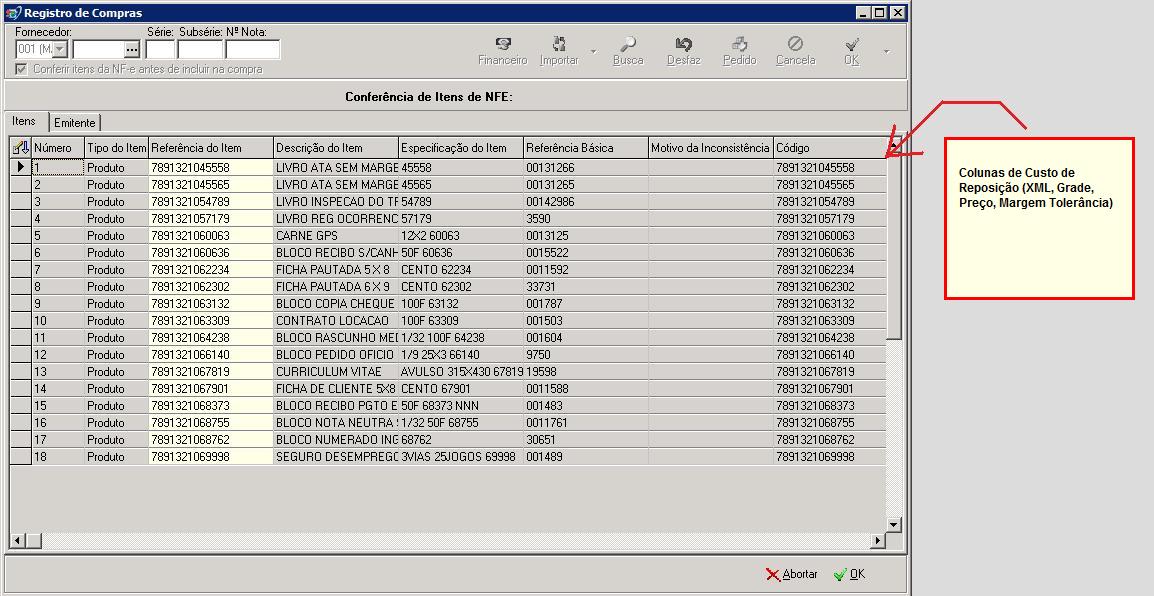Click the Cancela toolbar icon

[x=795, y=44]
